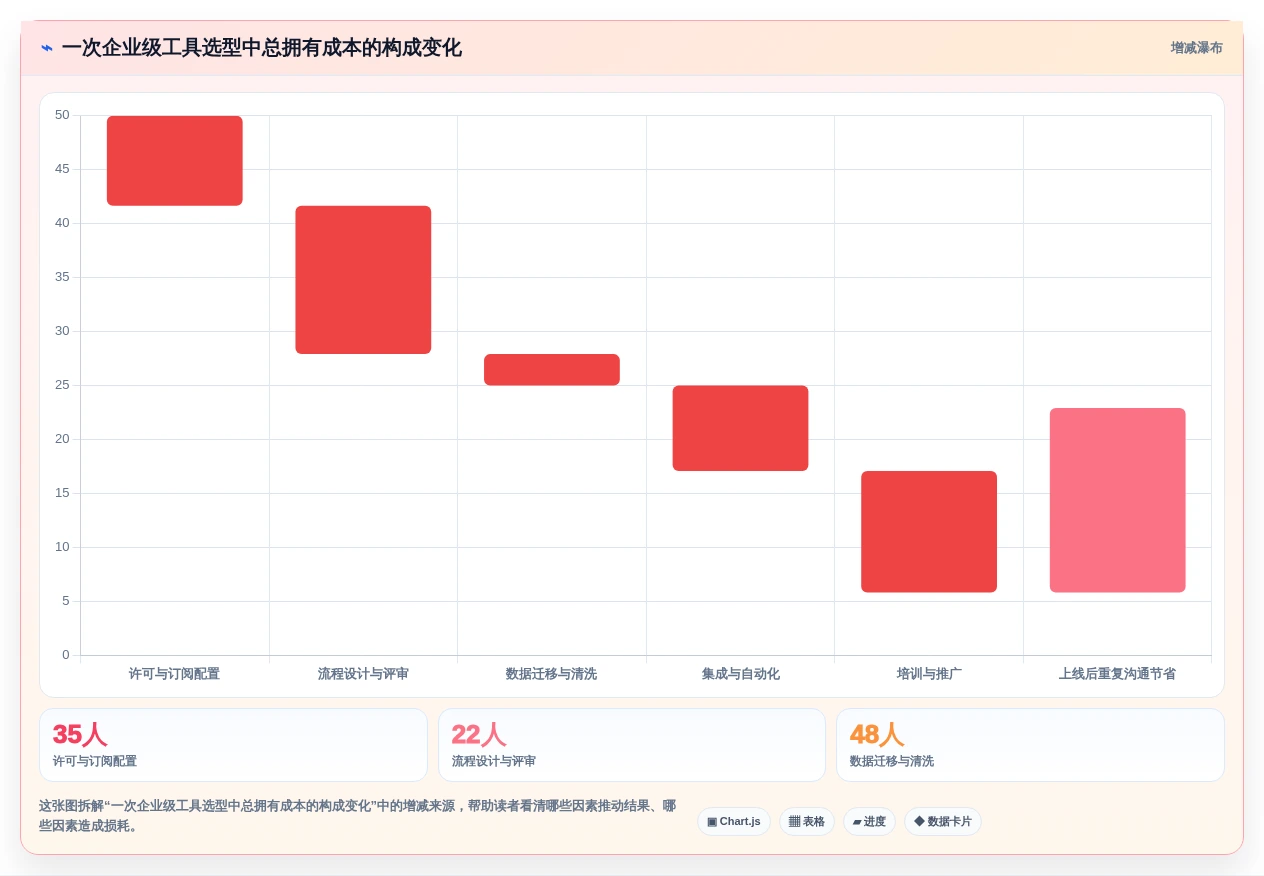Click the 许可与订阅配置 x-axis label
1264x876 pixels.
click(x=174, y=674)
